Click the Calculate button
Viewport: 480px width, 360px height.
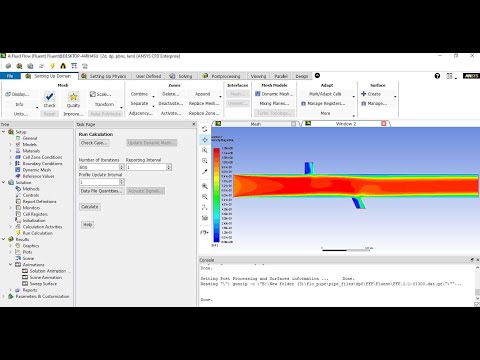(90, 207)
